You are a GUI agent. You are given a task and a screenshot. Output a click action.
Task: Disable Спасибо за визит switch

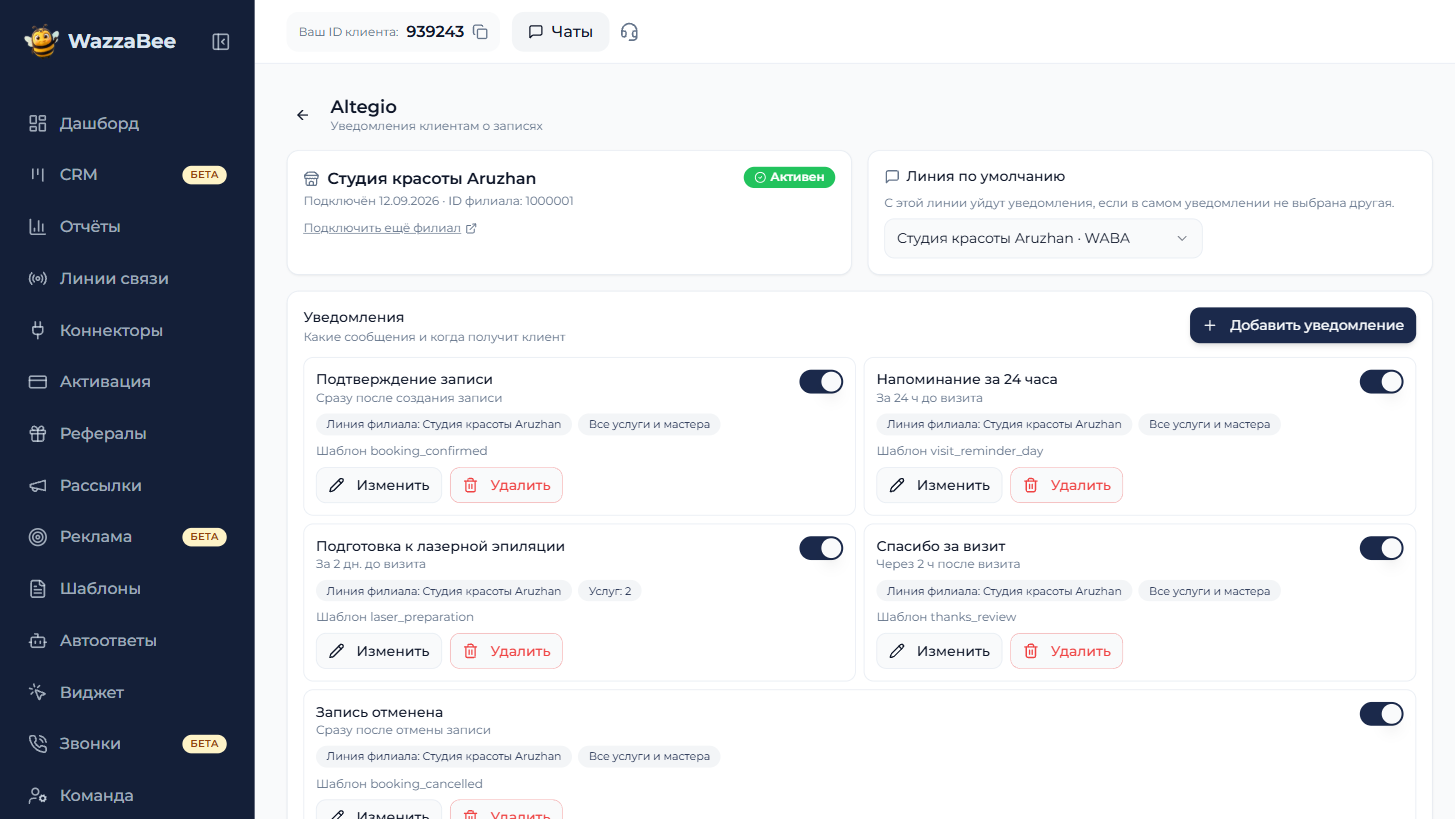pyautogui.click(x=1381, y=548)
